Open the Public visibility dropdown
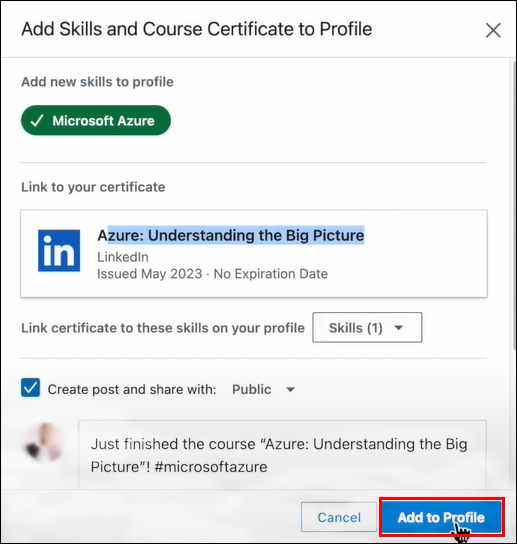 (263, 389)
